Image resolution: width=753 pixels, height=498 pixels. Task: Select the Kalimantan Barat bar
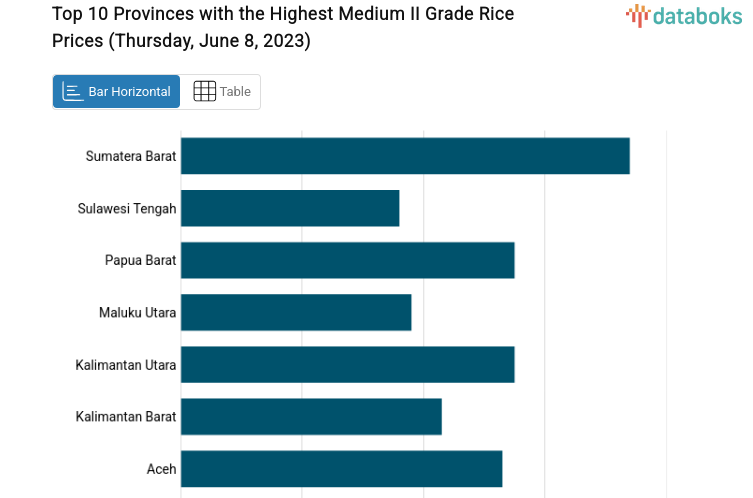[311, 416]
